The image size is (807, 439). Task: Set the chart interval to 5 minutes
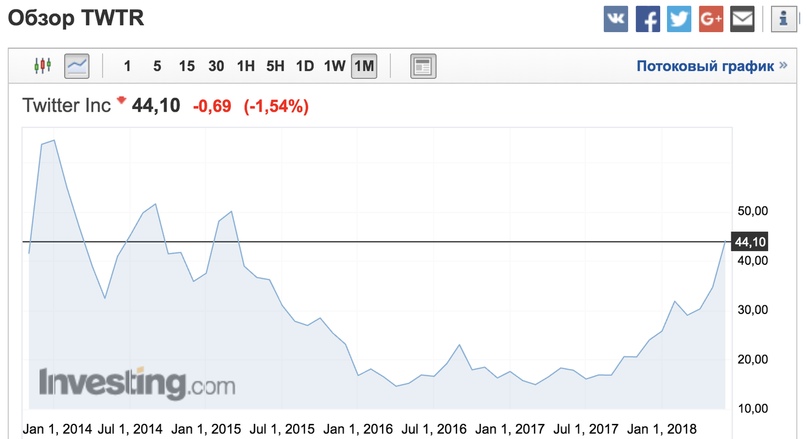[157, 66]
